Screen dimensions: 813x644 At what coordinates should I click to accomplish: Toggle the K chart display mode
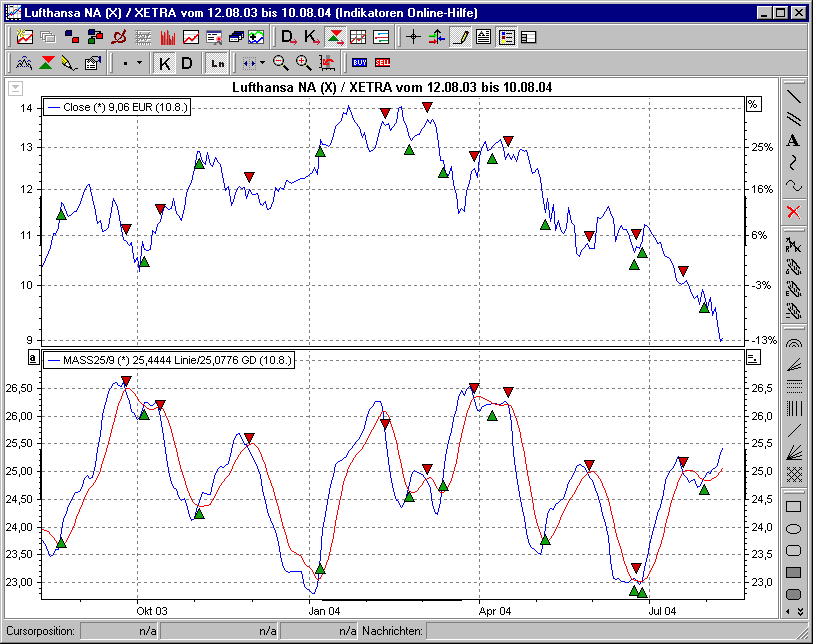click(x=164, y=62)
